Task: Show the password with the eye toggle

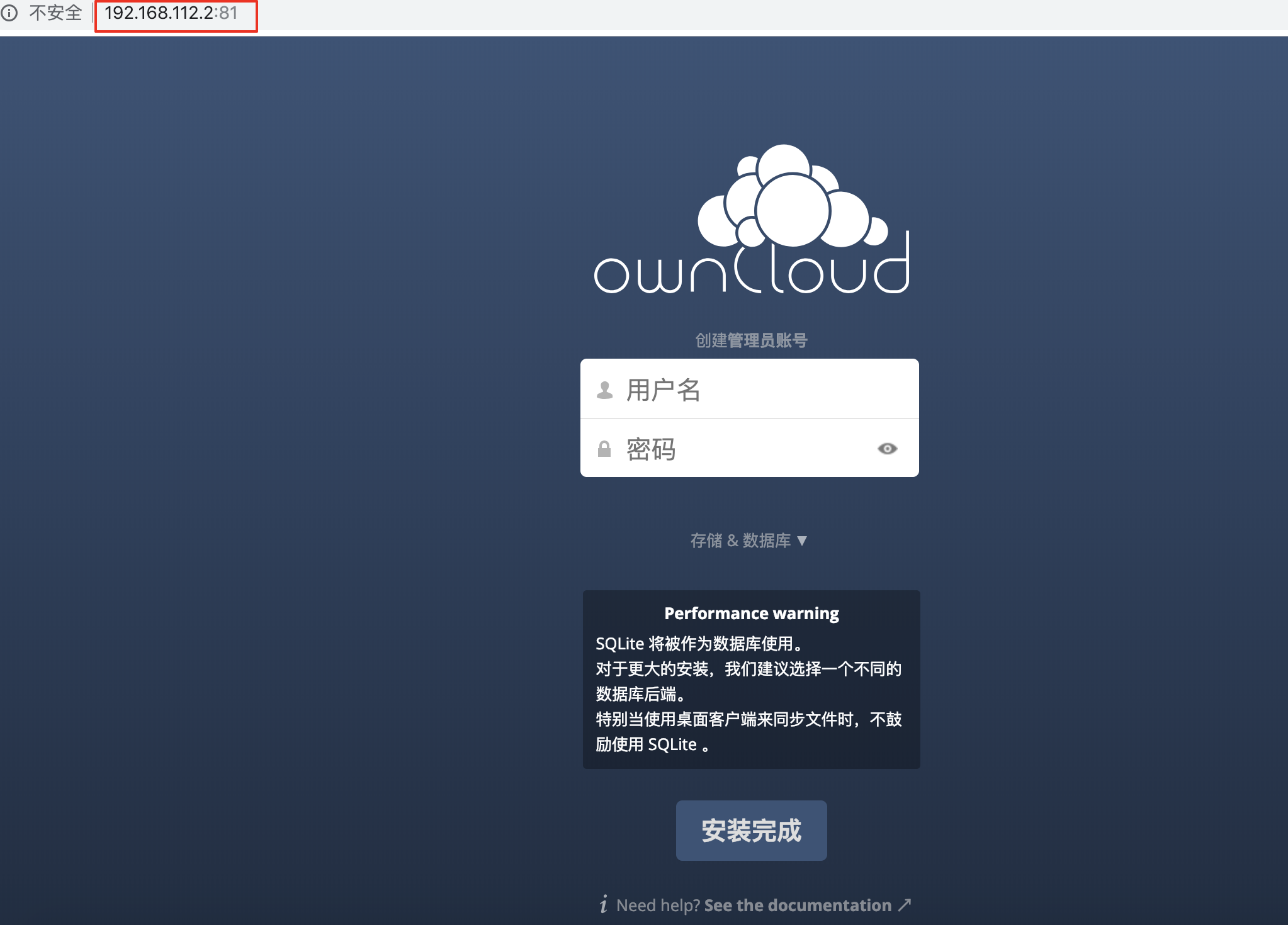Action: (x=888, y=448)
